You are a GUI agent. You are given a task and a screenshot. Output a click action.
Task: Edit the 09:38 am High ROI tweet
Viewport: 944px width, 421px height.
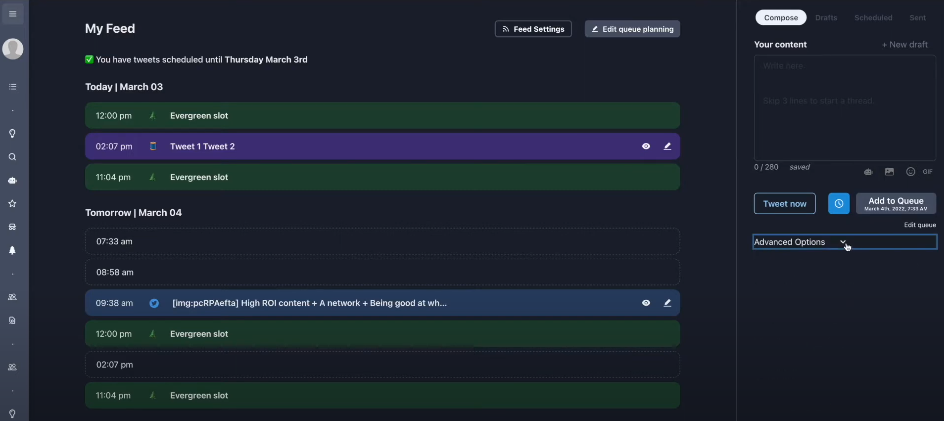(667, 303)
